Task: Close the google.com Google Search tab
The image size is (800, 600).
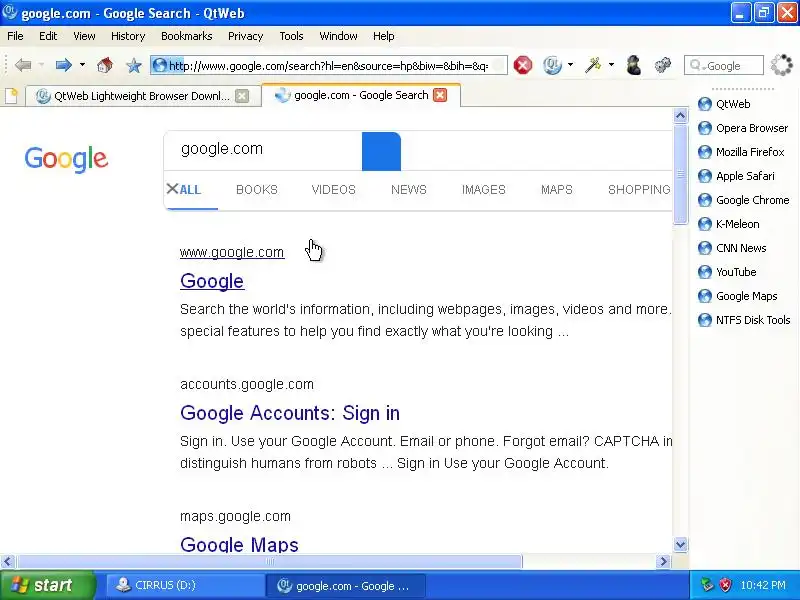Action: (x=440, y=95)
